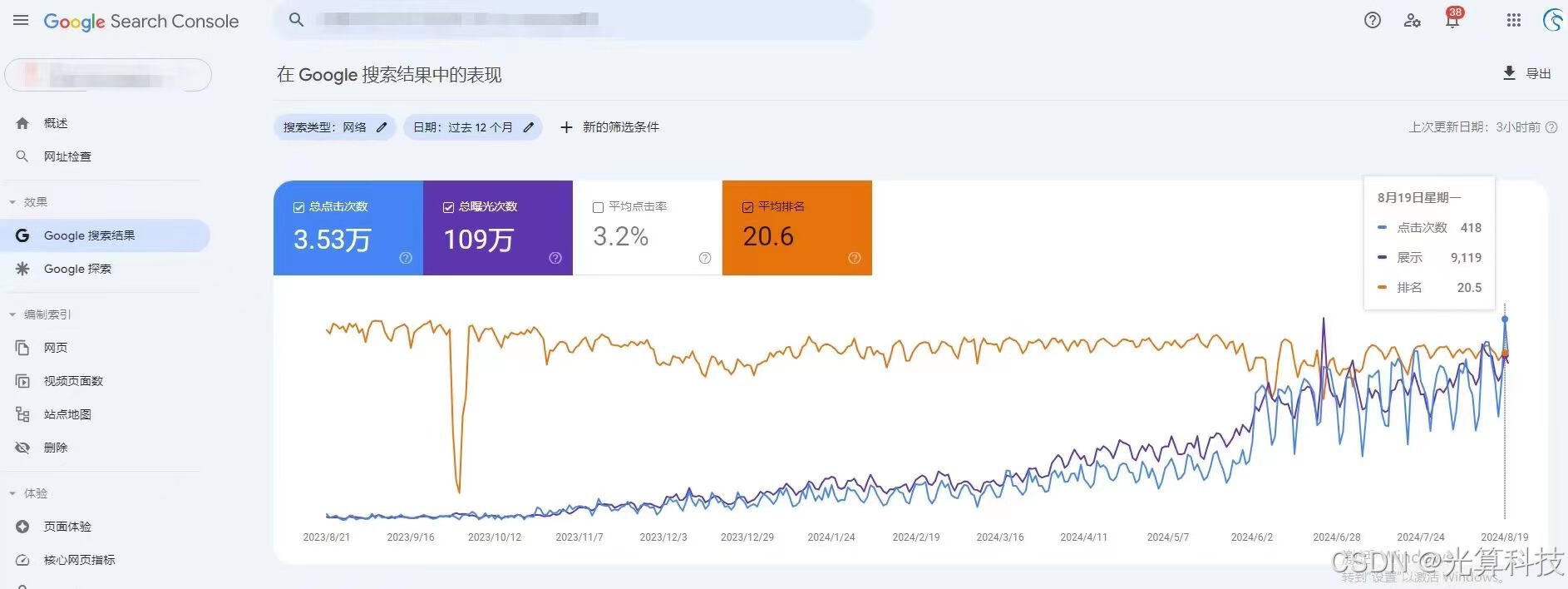Click the Google Search Console logo
Viewport: 1568px width, 589px height.
[x=141, y=21]
